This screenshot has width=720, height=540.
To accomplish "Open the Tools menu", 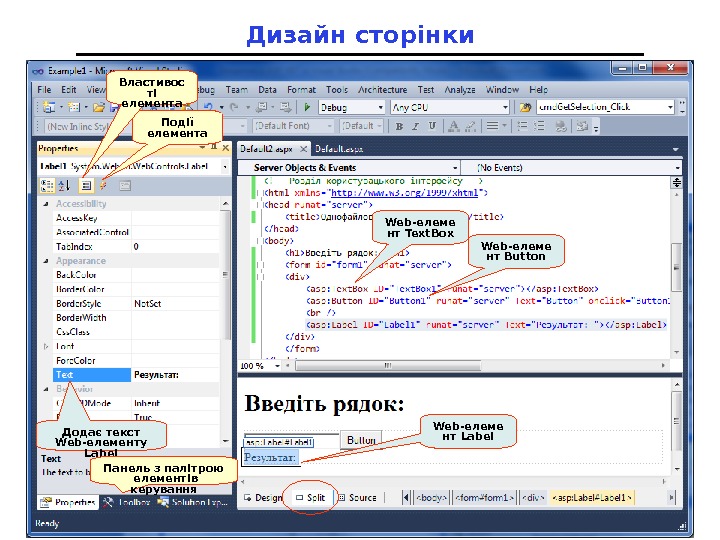I will pos(337,90).
